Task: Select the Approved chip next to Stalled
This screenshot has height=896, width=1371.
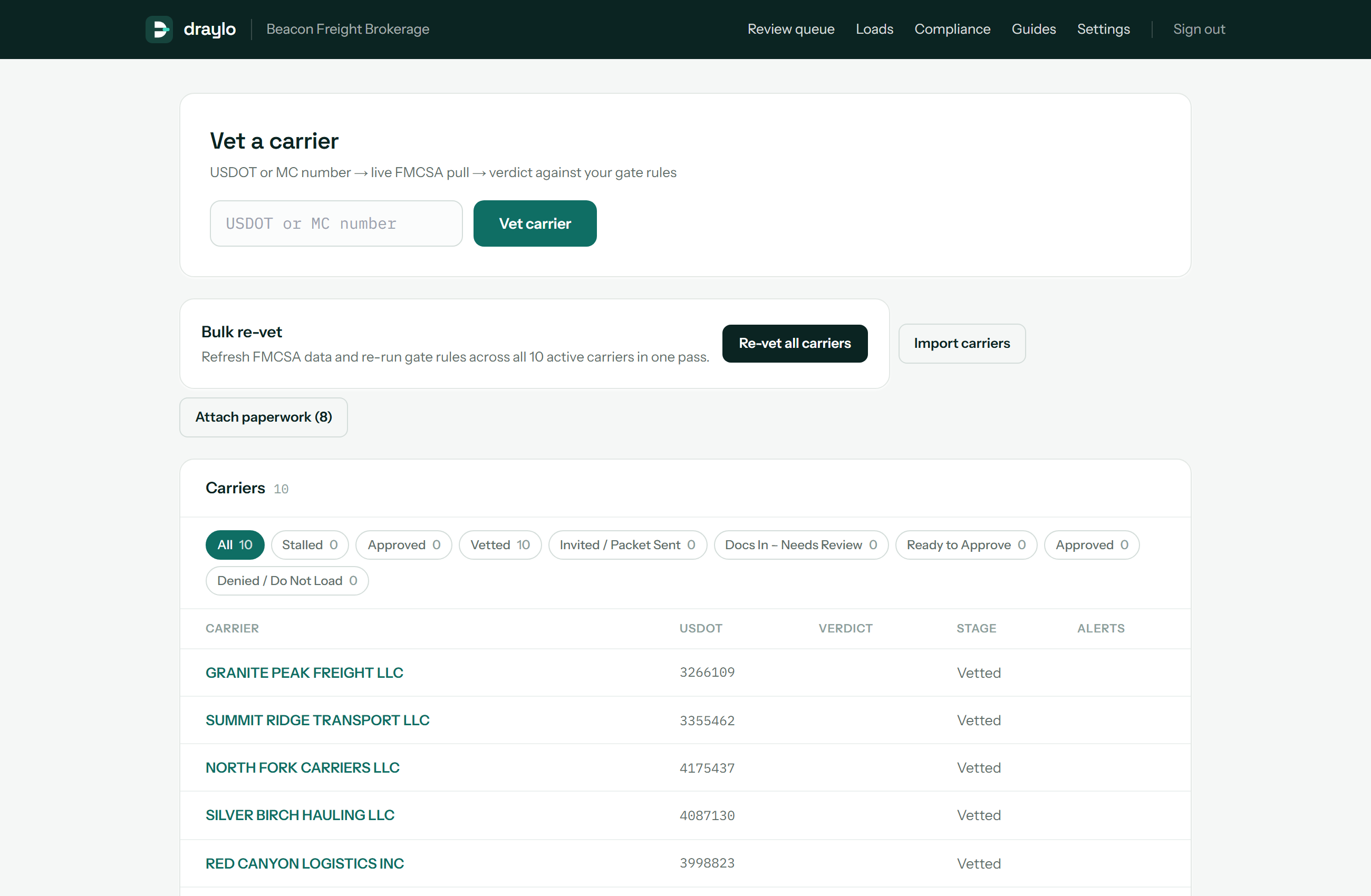Action: click(x=403, y=545)
